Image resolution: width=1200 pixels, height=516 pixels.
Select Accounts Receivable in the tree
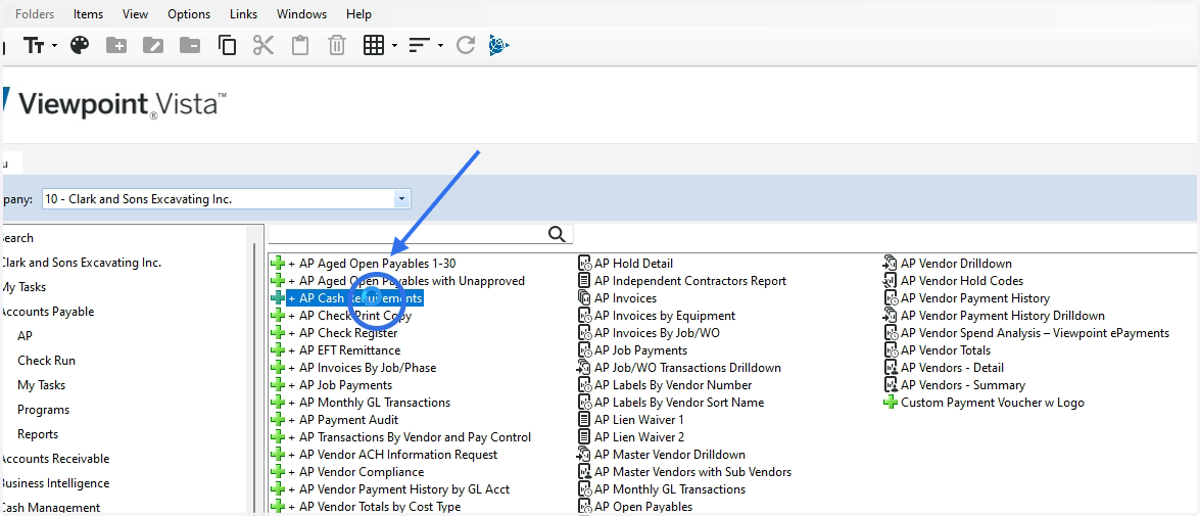tap(53, 459)
